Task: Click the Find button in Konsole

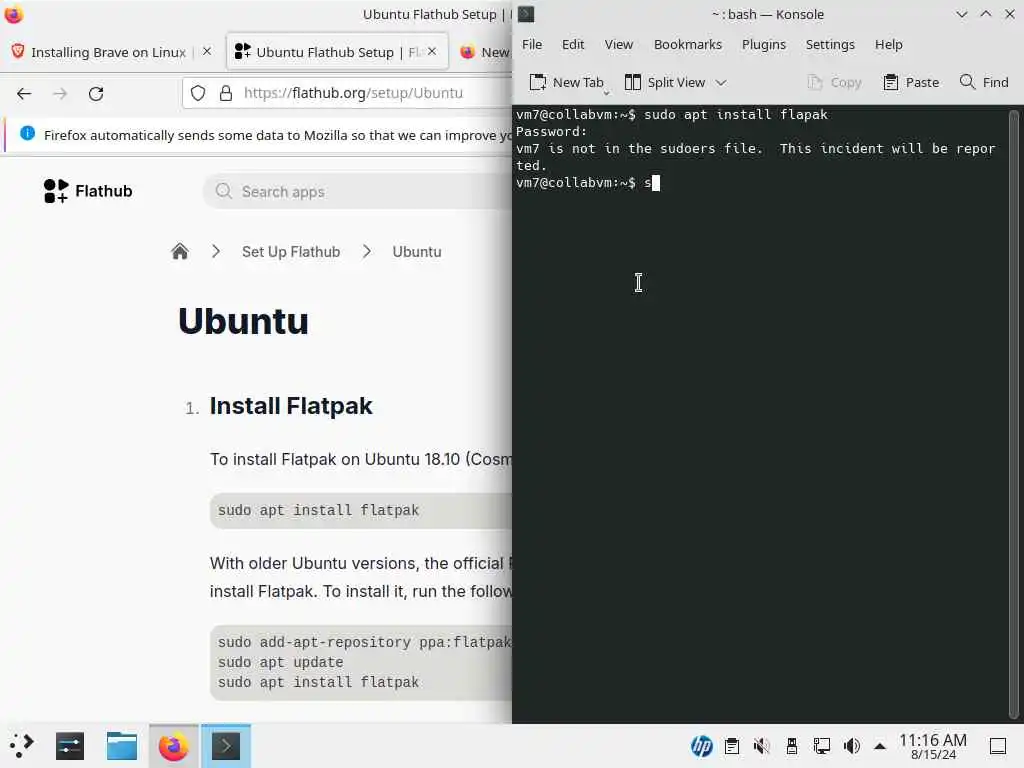Action: (984, 82)
